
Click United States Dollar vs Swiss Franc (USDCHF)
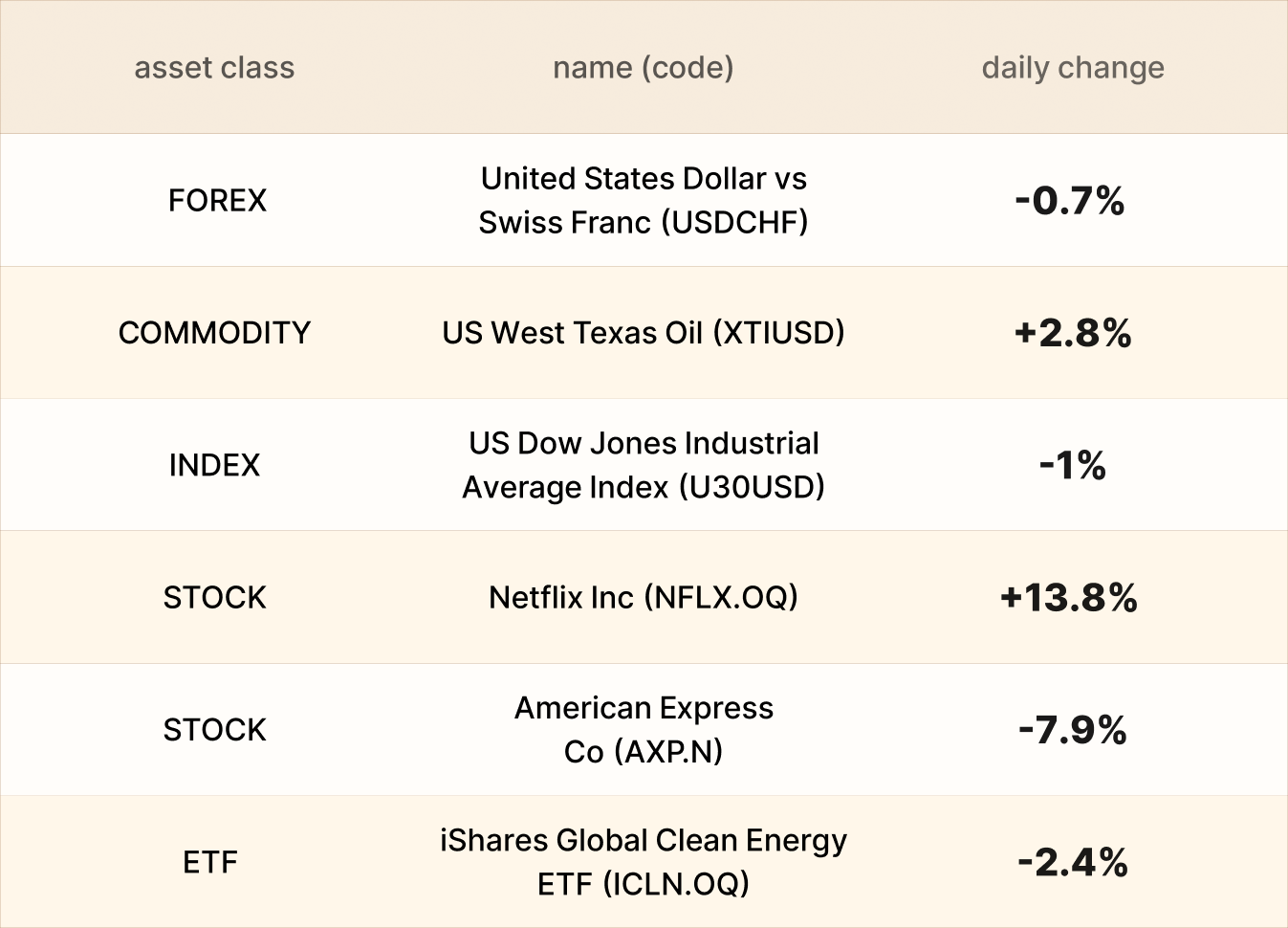click(643, 200)
